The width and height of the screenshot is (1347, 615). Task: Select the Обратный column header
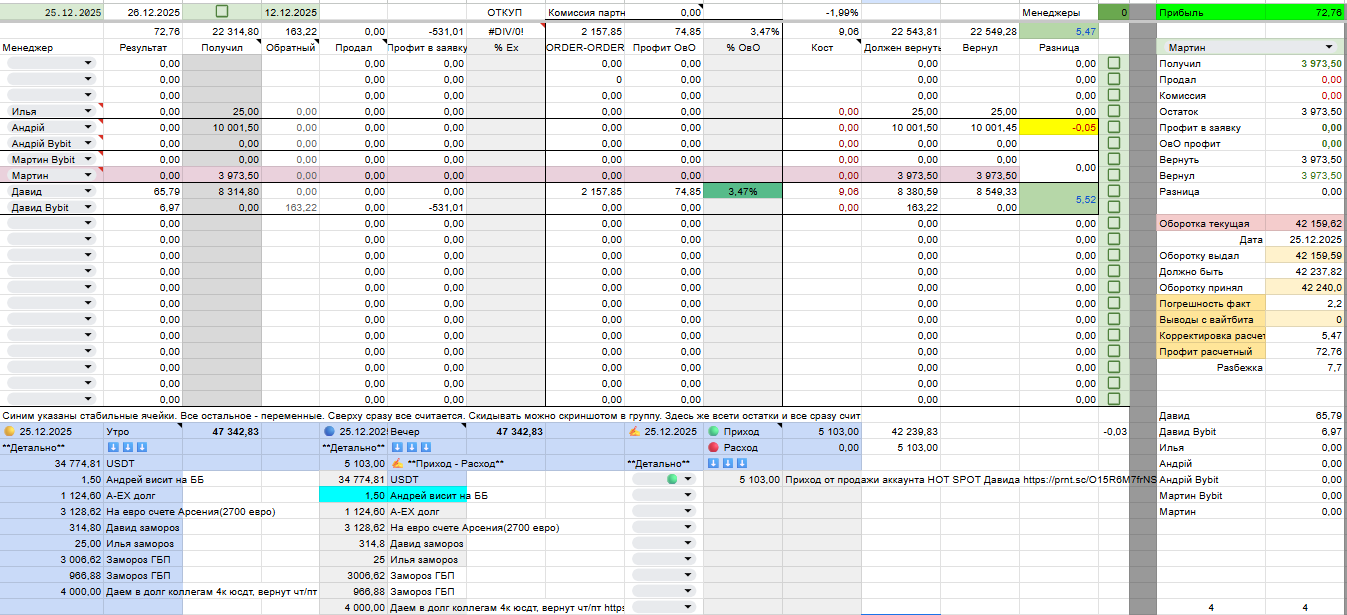click(x=291, y=47)
